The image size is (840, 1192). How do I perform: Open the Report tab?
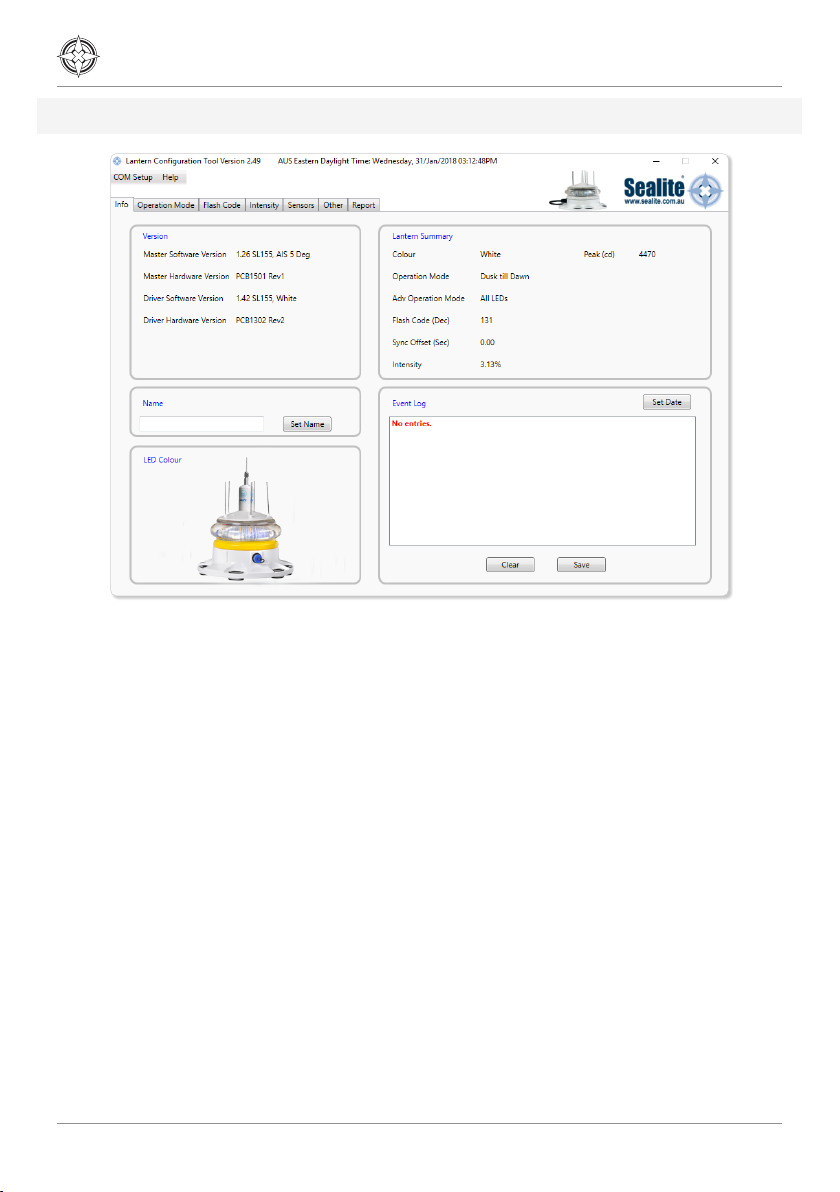(x=363, y=205)
